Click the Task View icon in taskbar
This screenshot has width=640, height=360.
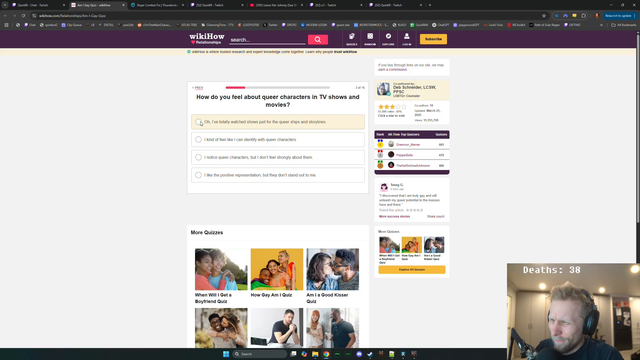click(x=293, y=354)
